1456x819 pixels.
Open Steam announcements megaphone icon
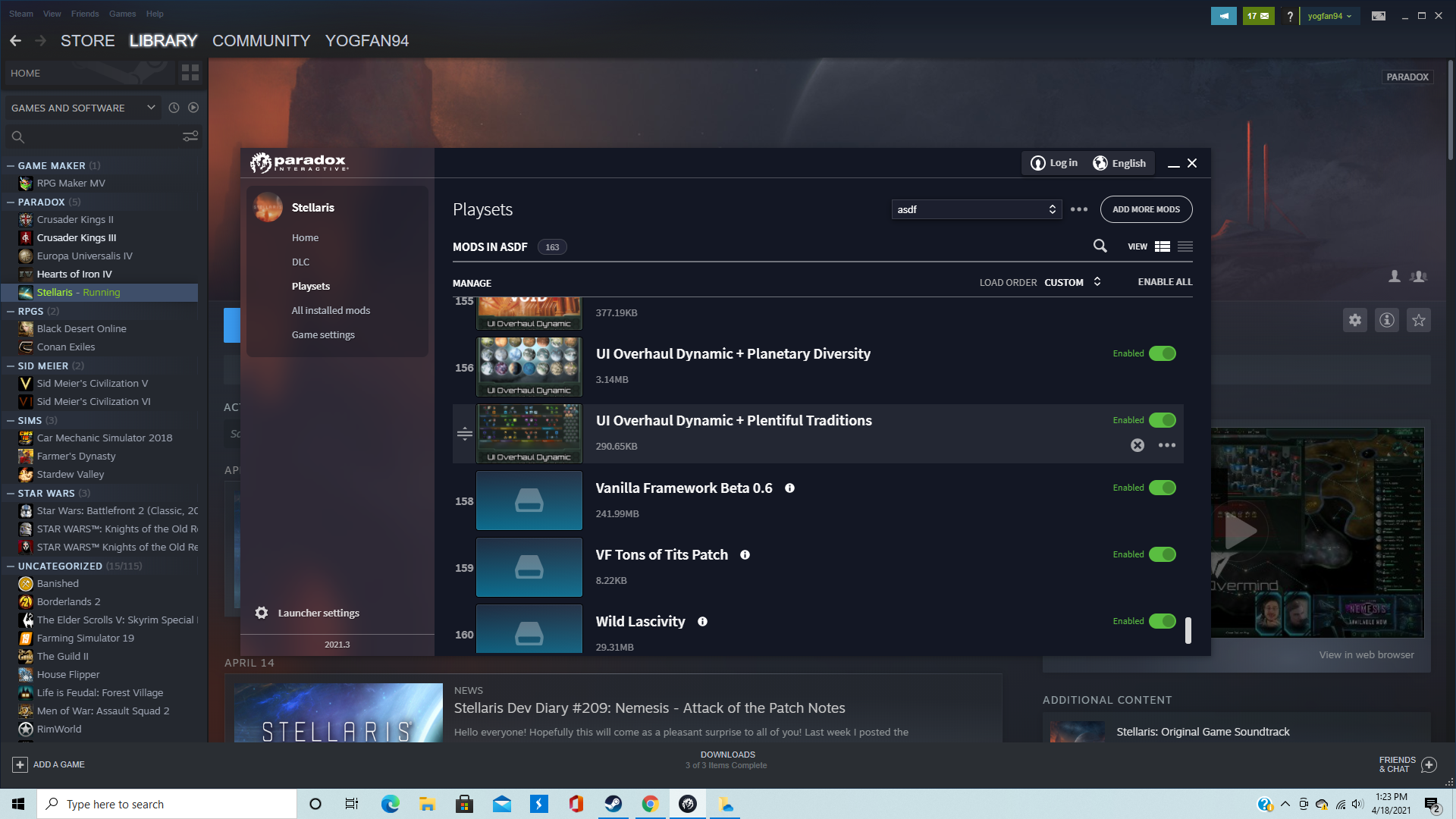point(1223,16)
